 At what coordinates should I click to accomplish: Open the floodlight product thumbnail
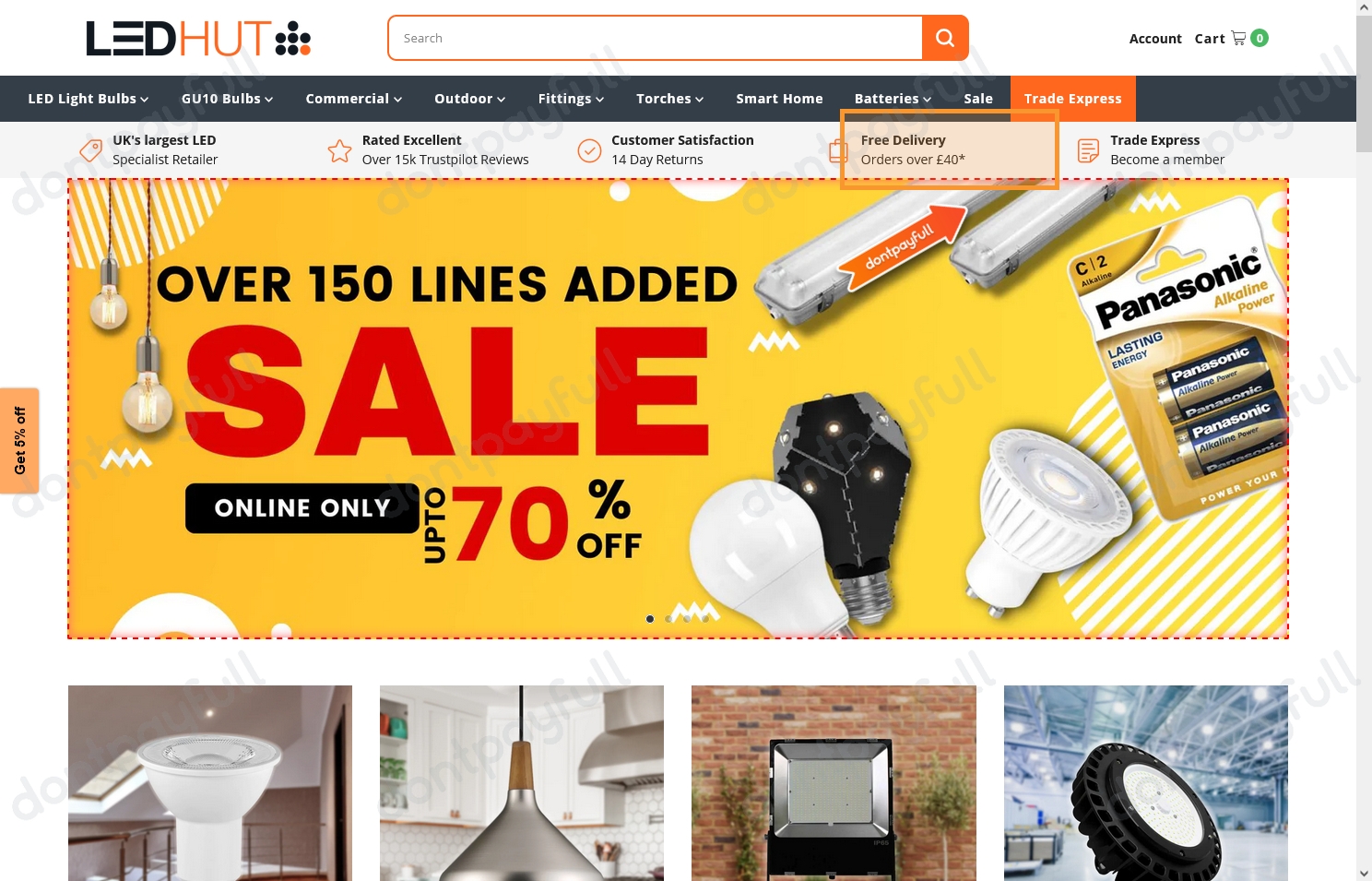(x=834, y=783)
